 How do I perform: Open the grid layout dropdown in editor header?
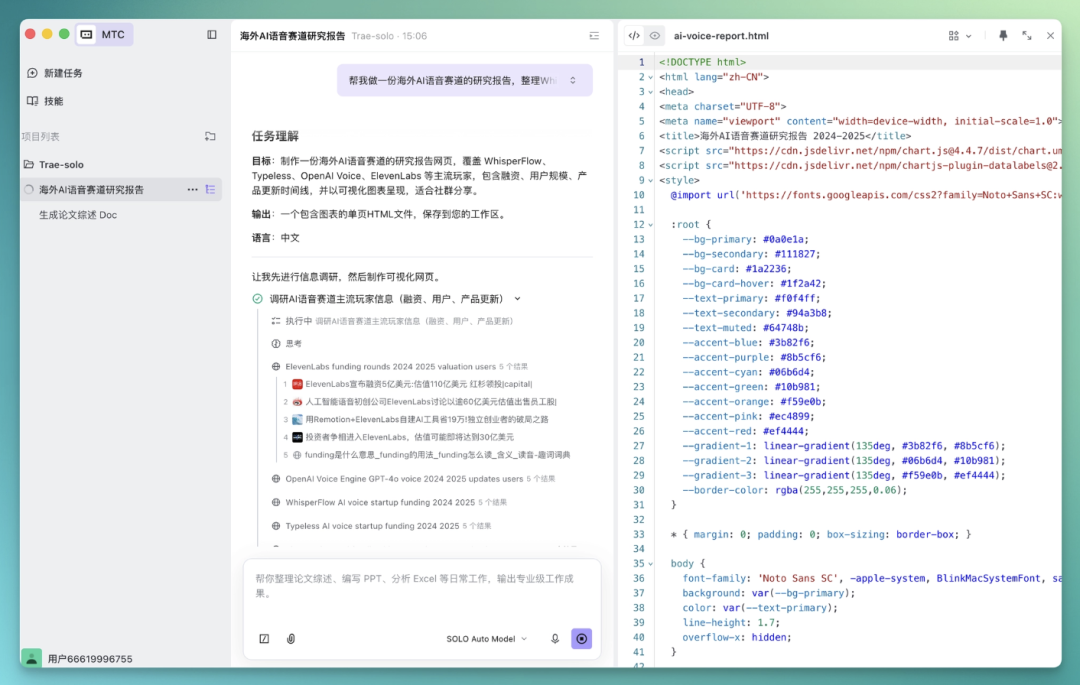pyautogui.click(x=959, y=36)
